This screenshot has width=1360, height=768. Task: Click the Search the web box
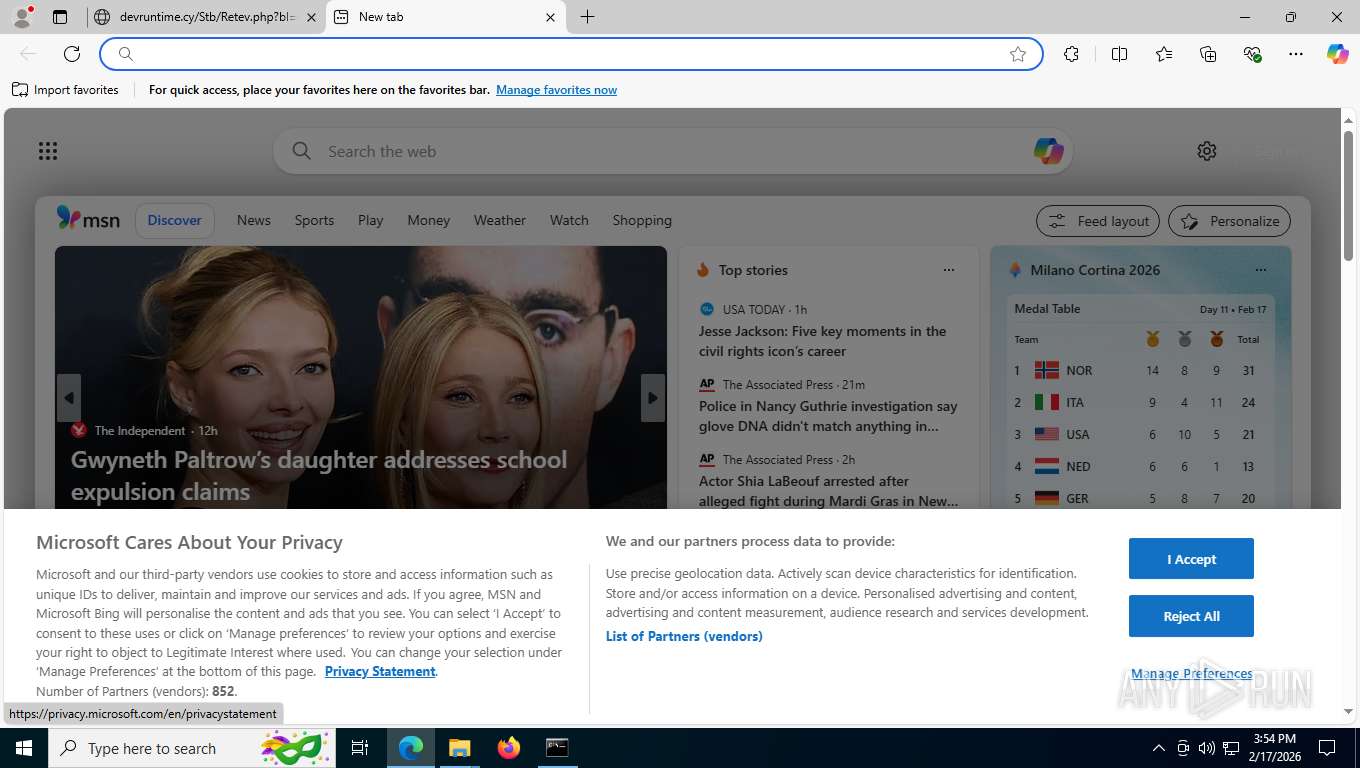(672, 151)
